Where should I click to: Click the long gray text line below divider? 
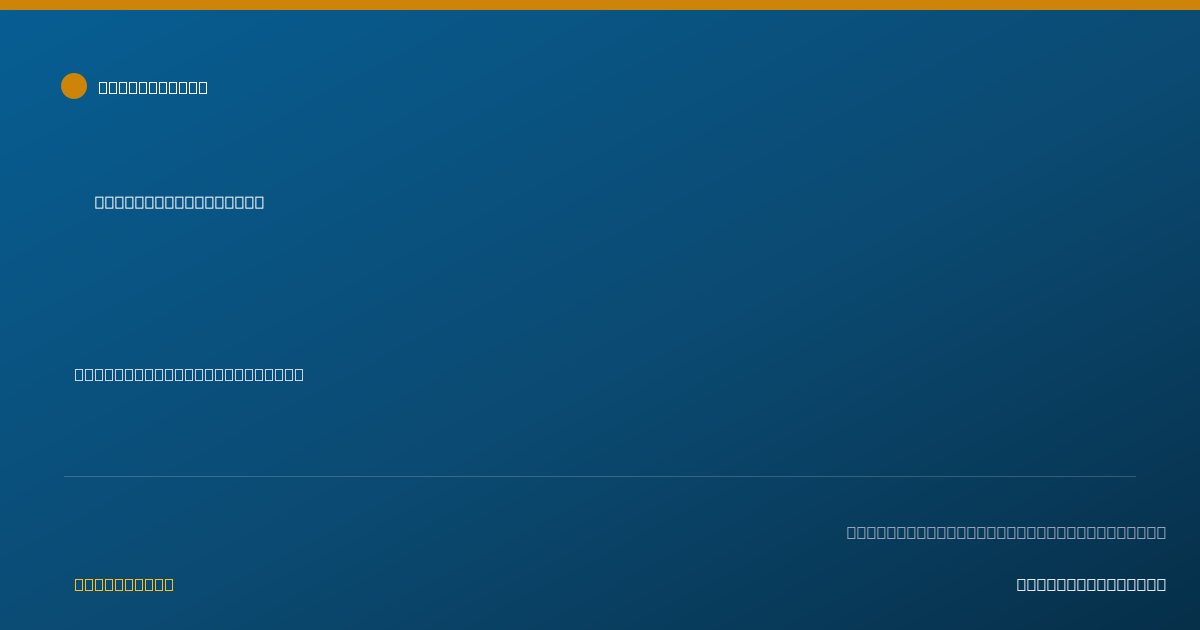(1006, 532)
